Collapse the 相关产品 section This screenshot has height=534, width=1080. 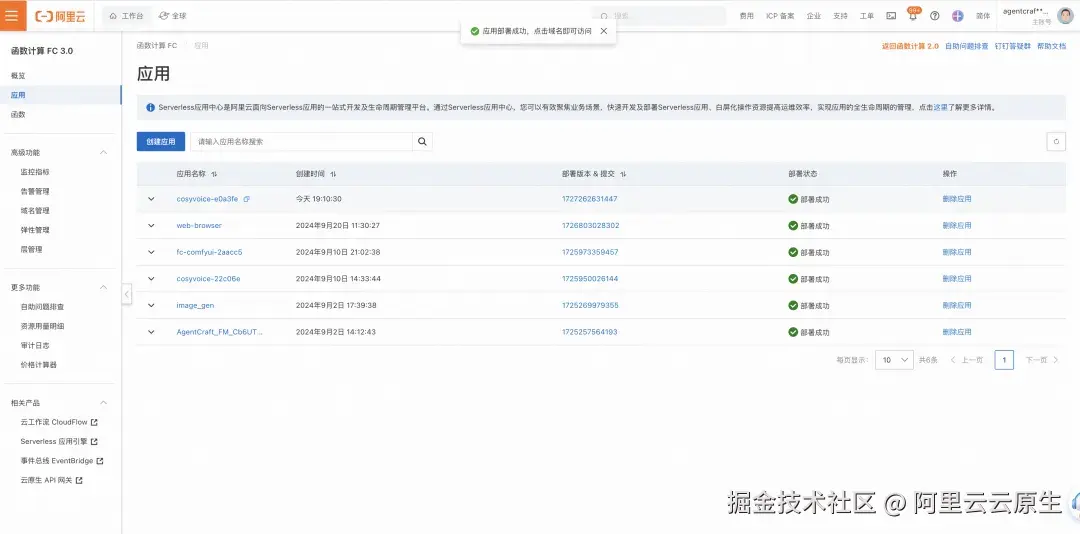point(104,402)
